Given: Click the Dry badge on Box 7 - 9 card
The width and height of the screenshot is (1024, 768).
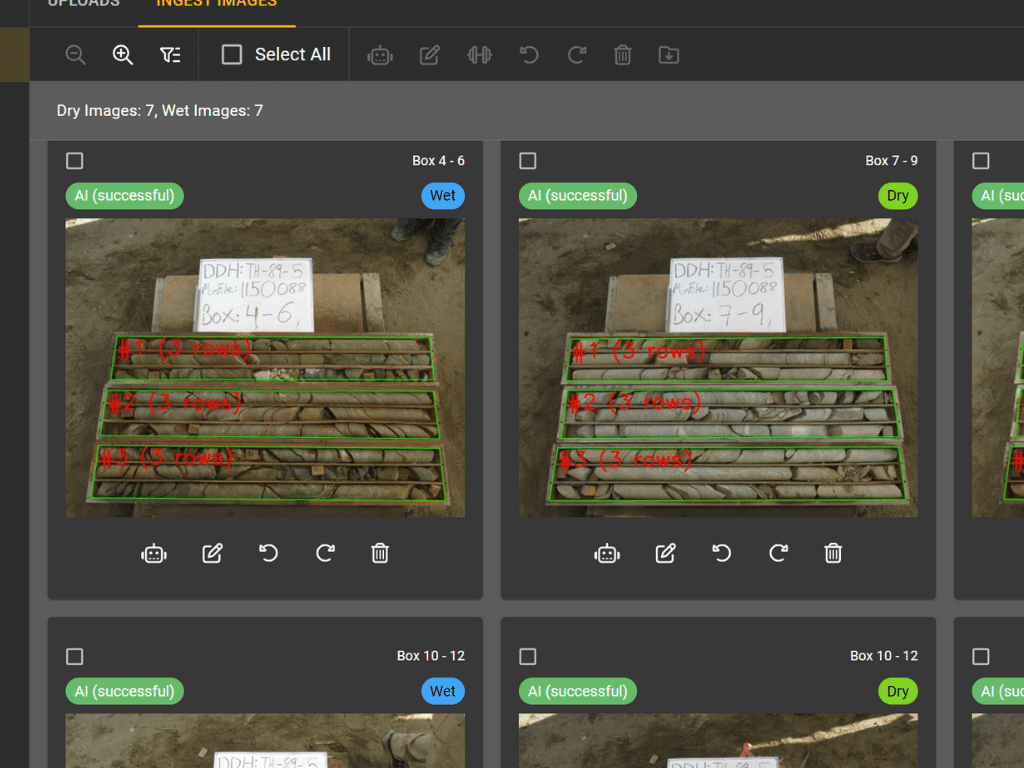Looking at the screenshot, I should click(898, 196).
